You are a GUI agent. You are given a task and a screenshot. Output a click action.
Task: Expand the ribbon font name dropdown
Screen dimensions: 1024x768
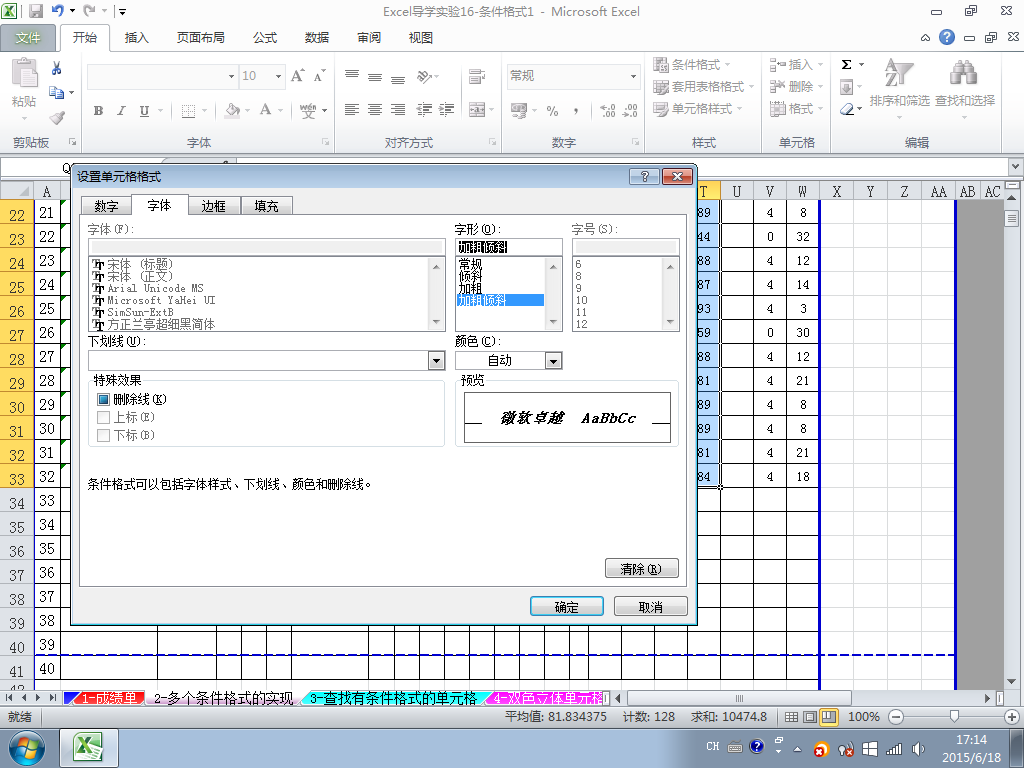pyautogui.click(x=231, y=76)
